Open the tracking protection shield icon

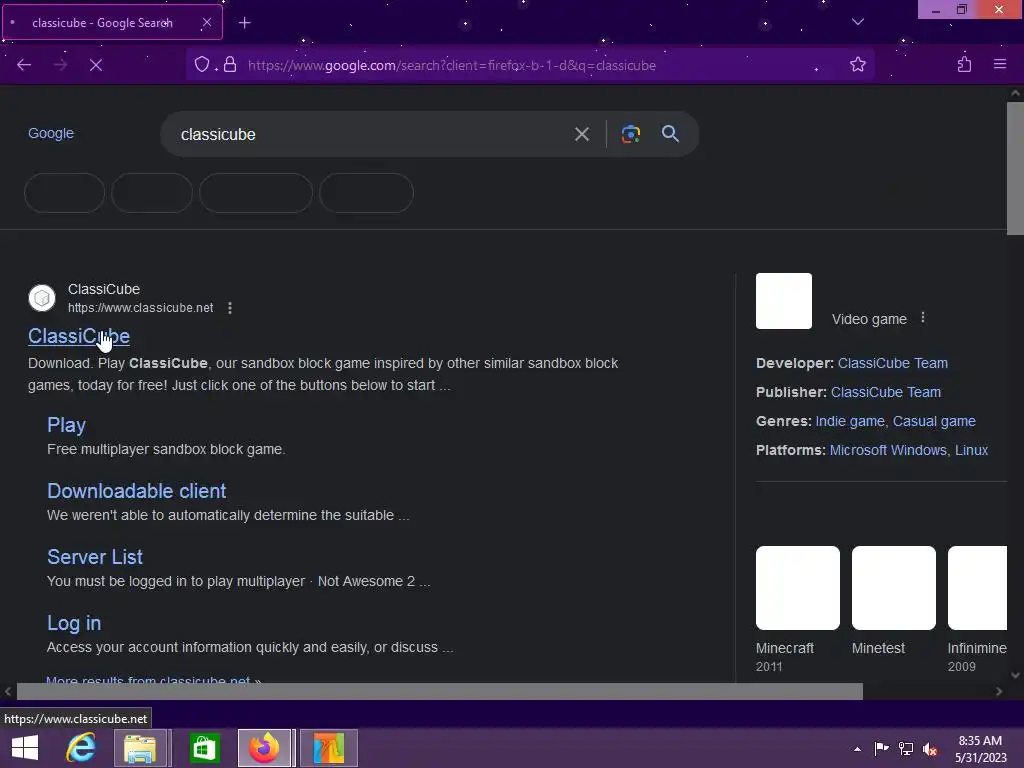202,64
